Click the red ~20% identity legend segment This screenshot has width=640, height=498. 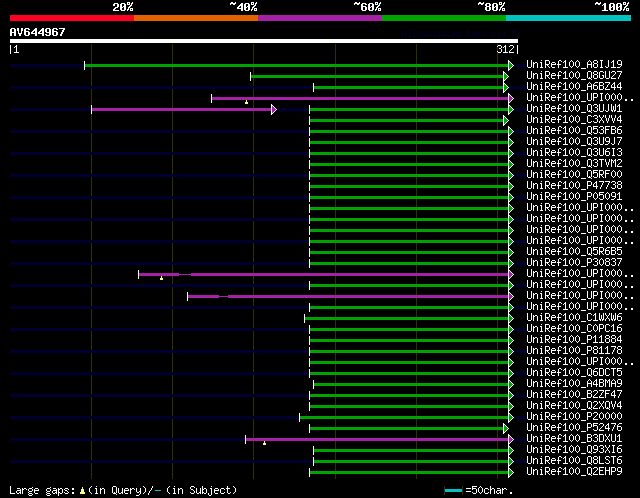71,17
